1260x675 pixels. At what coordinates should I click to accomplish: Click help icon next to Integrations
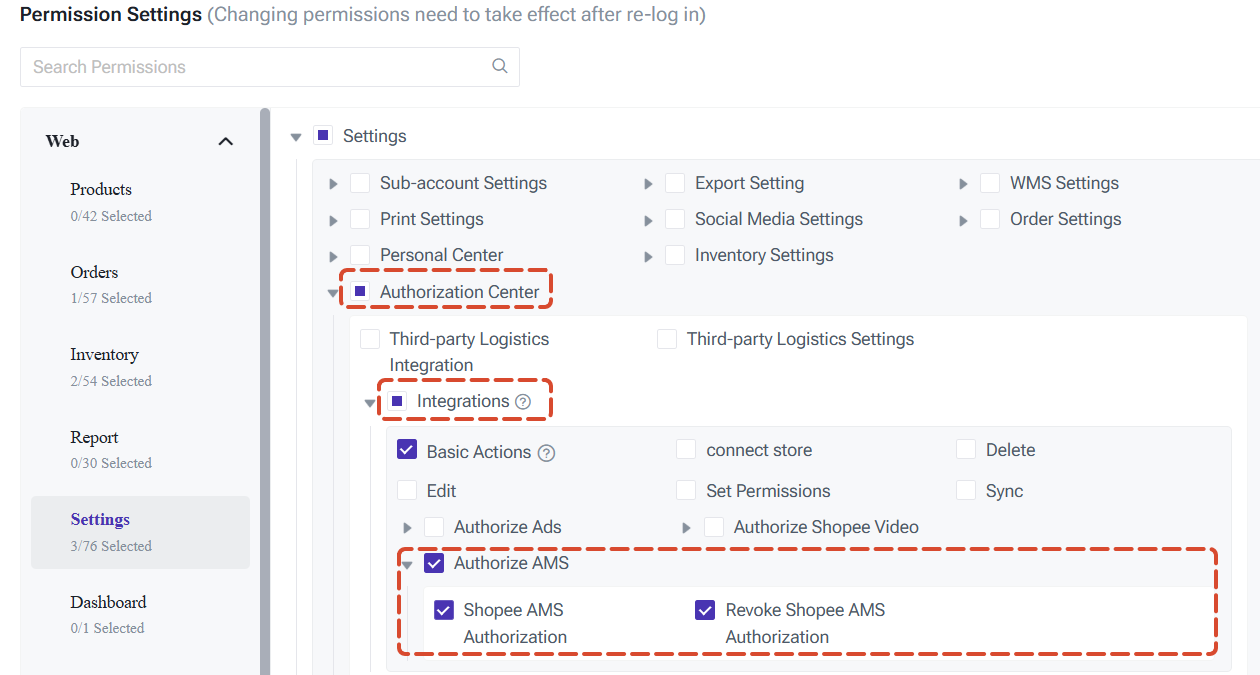tap(523, 402)
